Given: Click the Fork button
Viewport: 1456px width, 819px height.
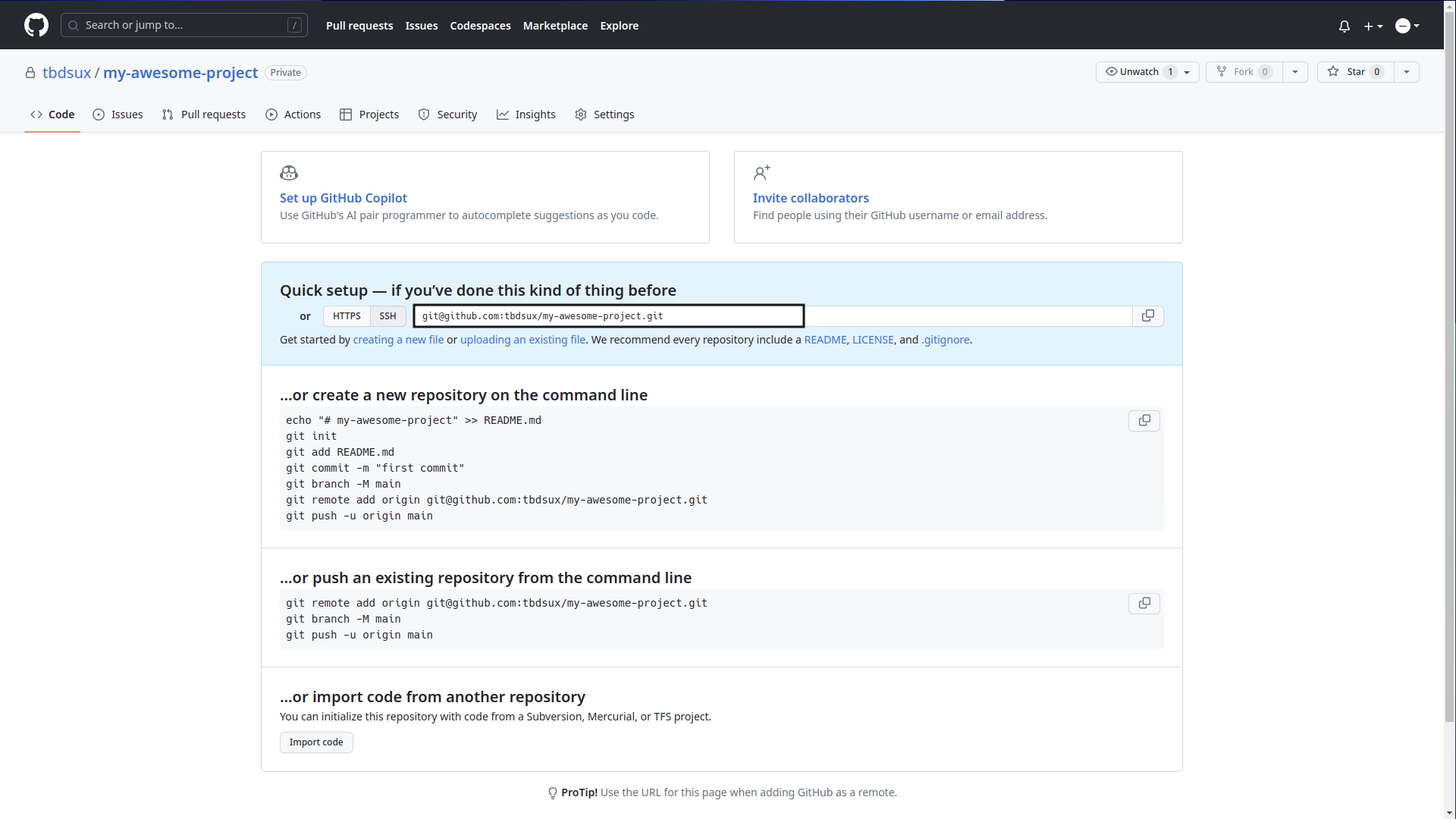Looking at the screenshot, I should coord(1244,72).
